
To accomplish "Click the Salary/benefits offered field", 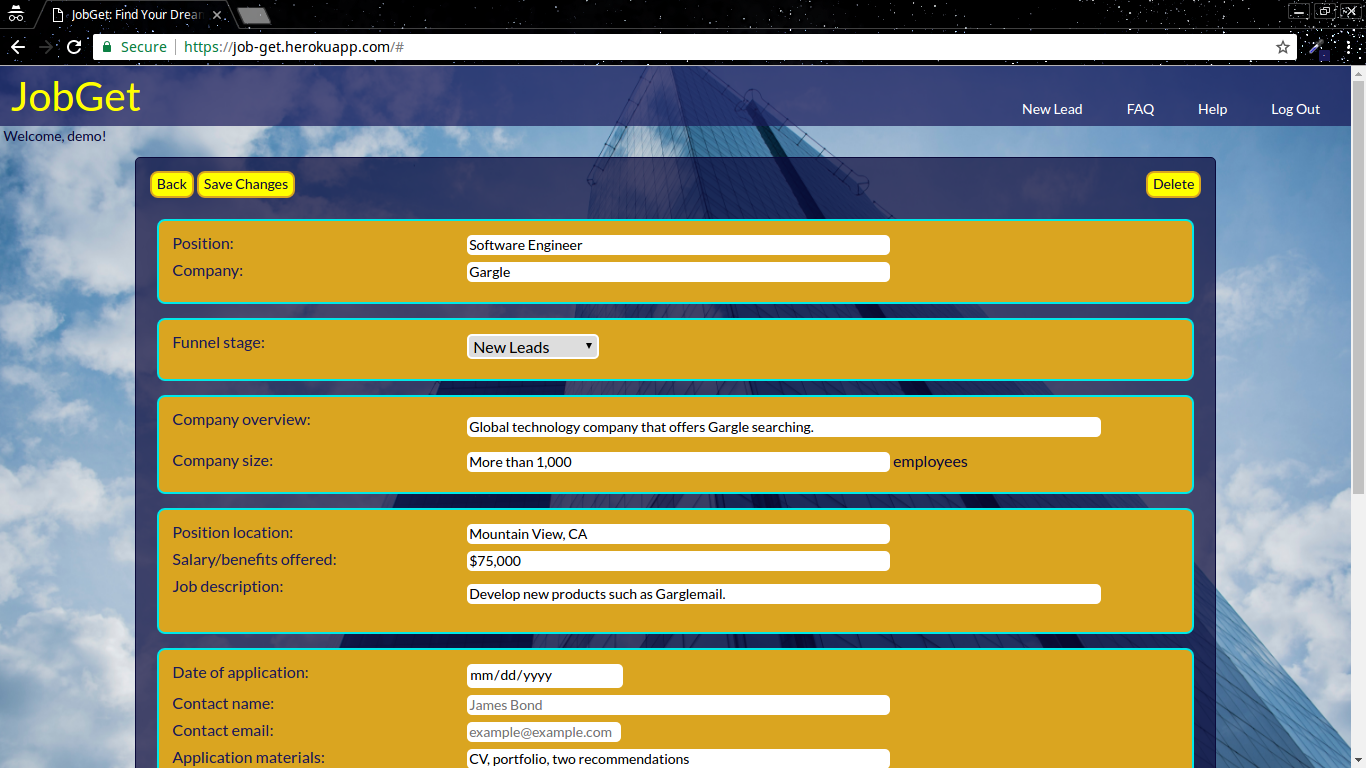I will 678,561.
